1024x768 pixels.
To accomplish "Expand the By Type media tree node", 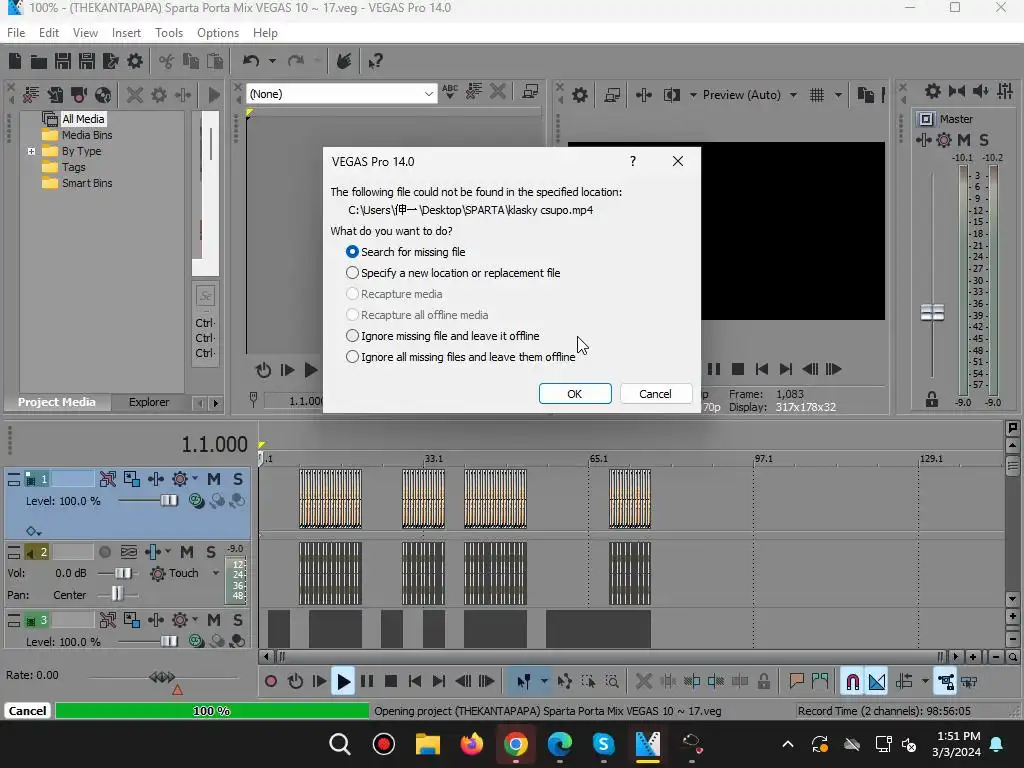I will (31, 151).
